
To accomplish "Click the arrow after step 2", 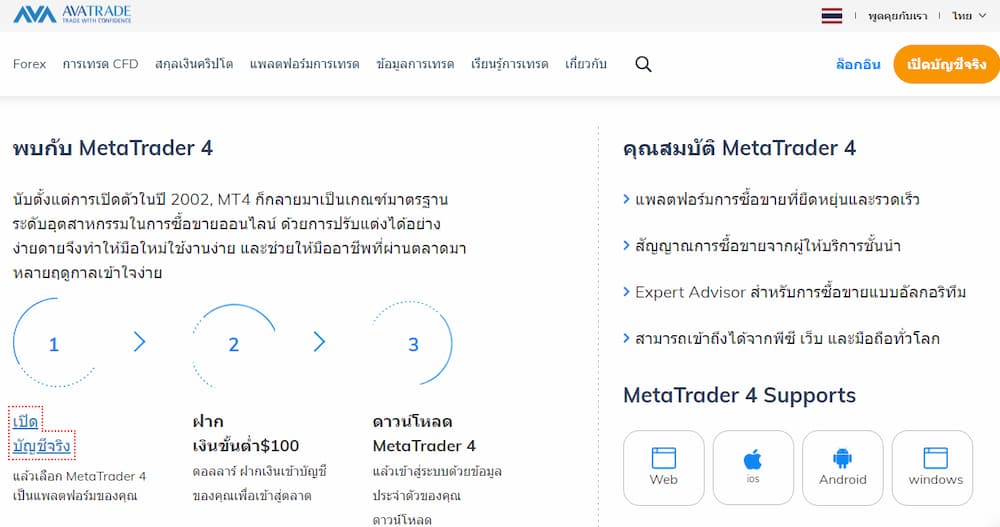I will coord(320,342).
